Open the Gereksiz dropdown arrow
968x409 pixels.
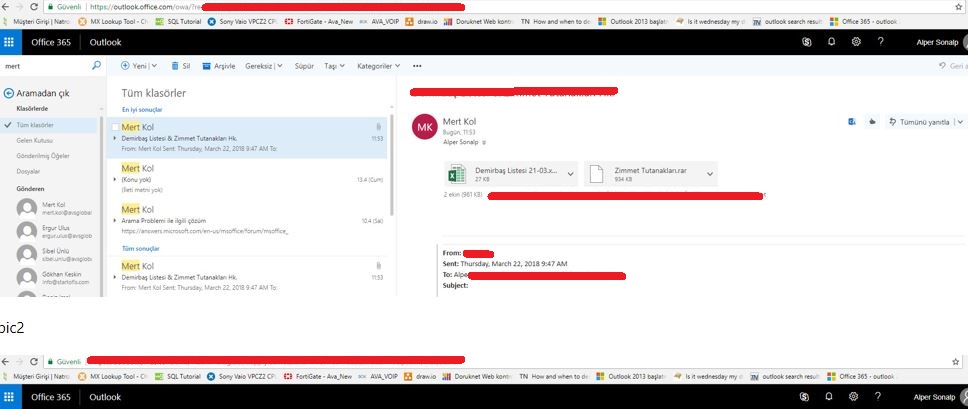click(280, 66)
